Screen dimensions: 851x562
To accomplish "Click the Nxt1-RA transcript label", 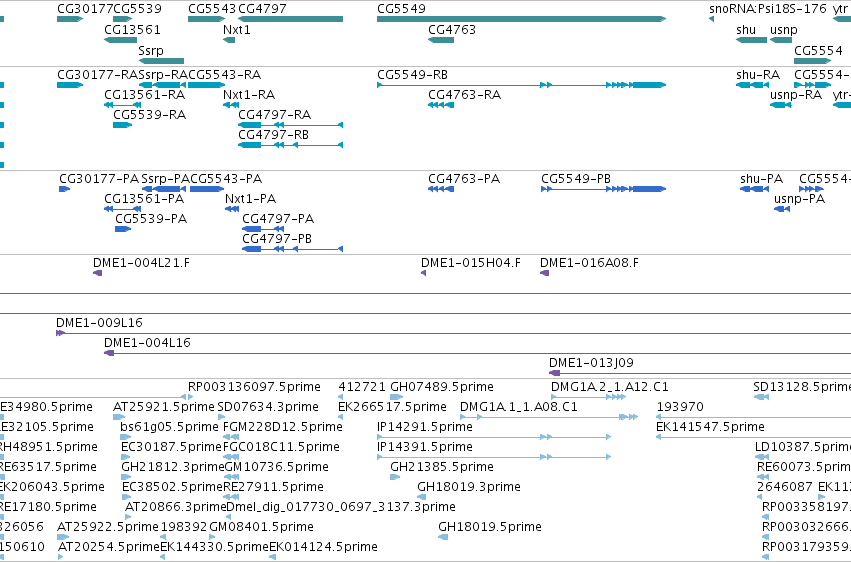I will (x=249, y=94).
